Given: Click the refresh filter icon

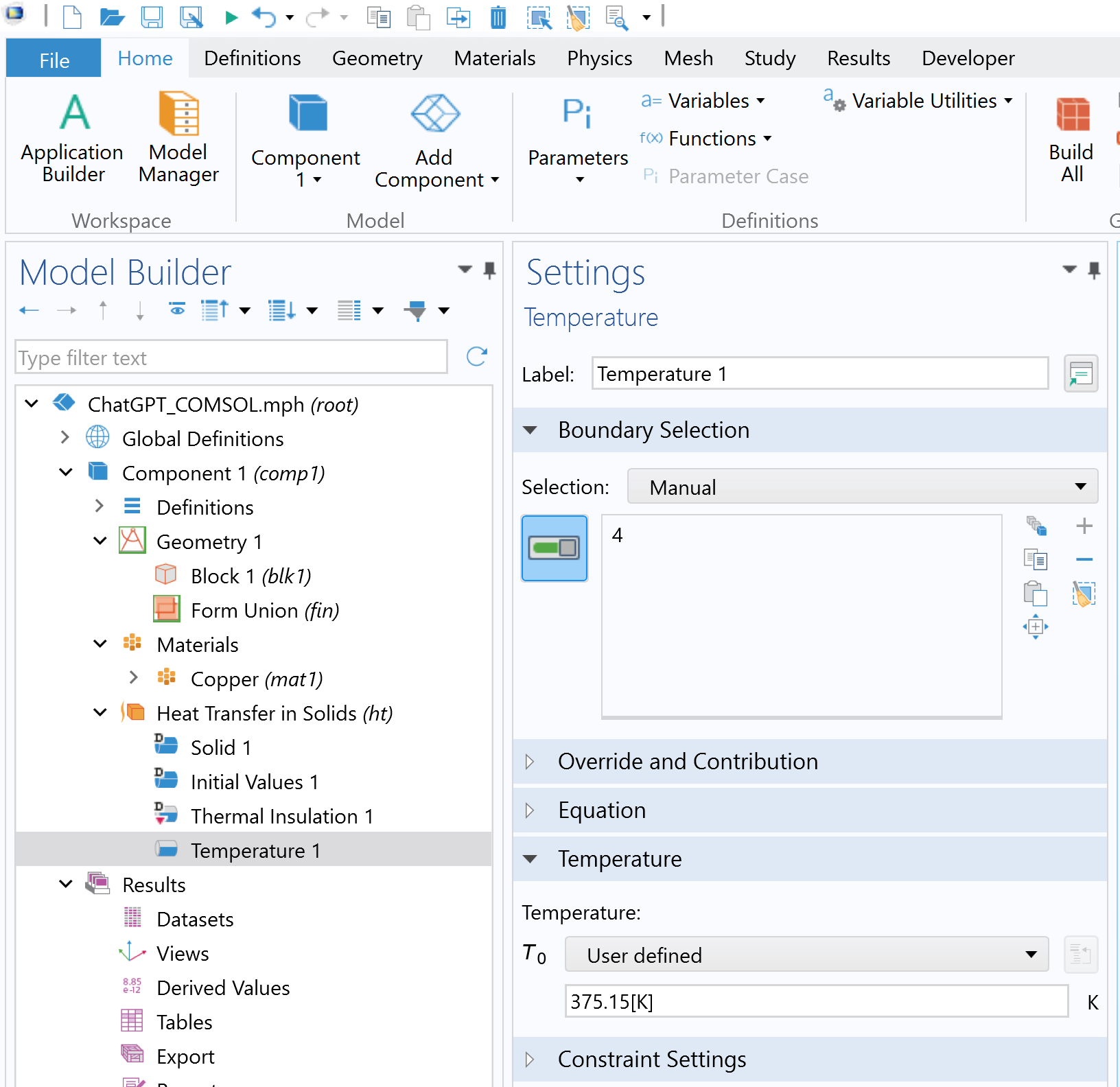Looking at the screenshot, I should pyautogui.click(x=476, y=357).
